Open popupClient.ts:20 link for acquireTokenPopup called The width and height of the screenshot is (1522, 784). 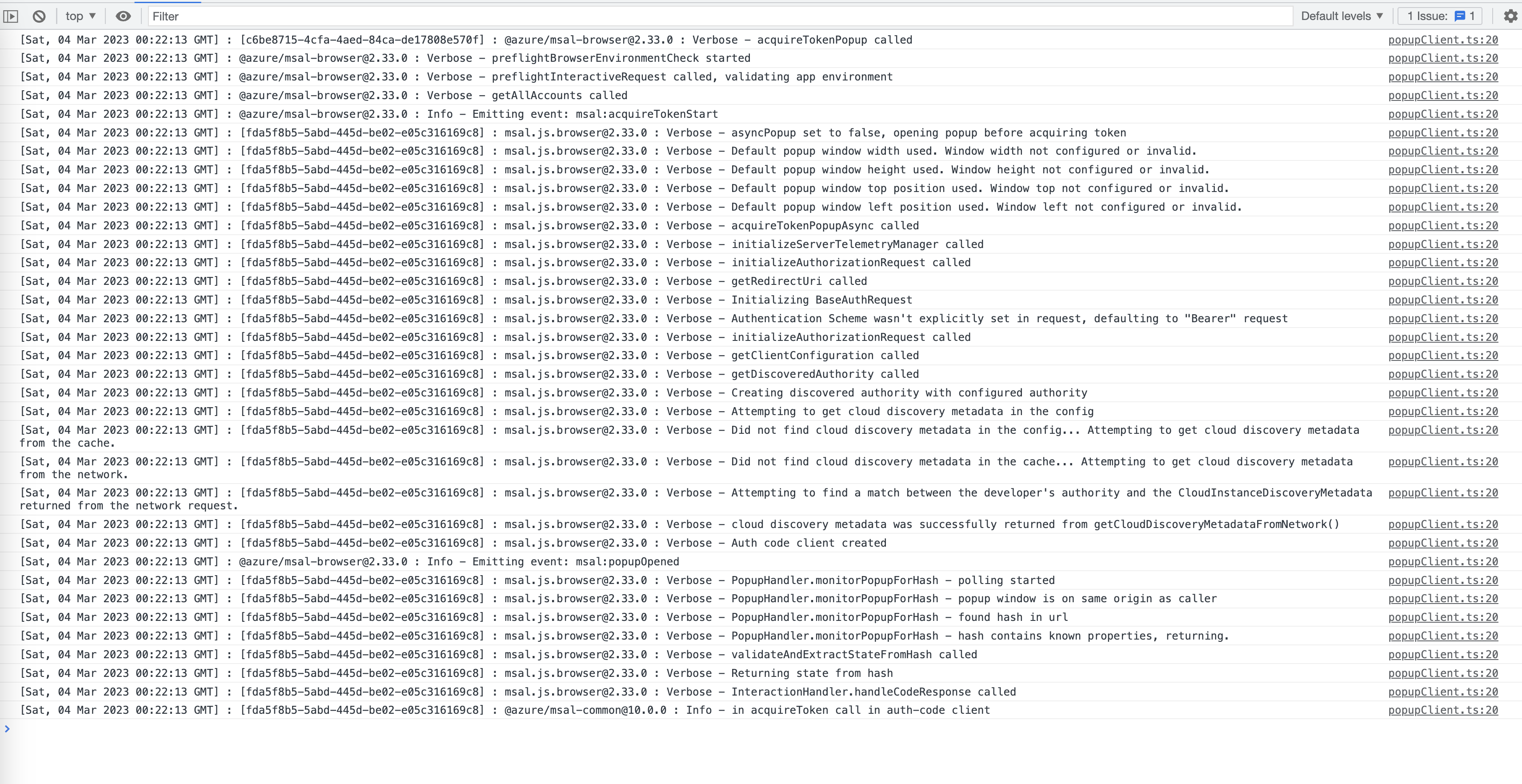[x=1442, y=40]
